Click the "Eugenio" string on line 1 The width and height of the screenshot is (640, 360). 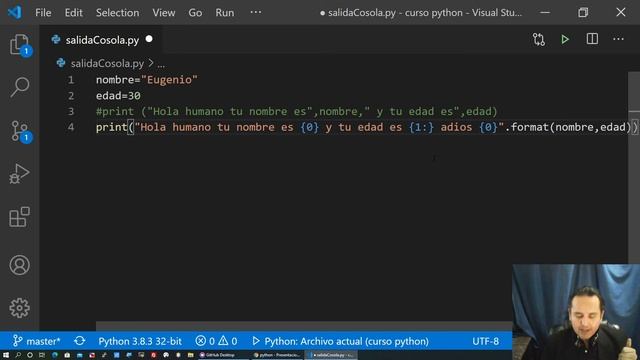pos(169,80)
